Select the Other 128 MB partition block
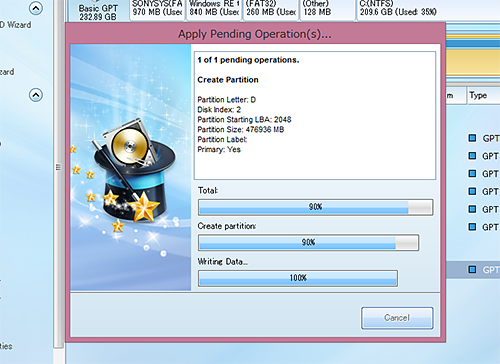Viewport: 500px width, 364px height. pyautogui.click(x=328, y=10)
